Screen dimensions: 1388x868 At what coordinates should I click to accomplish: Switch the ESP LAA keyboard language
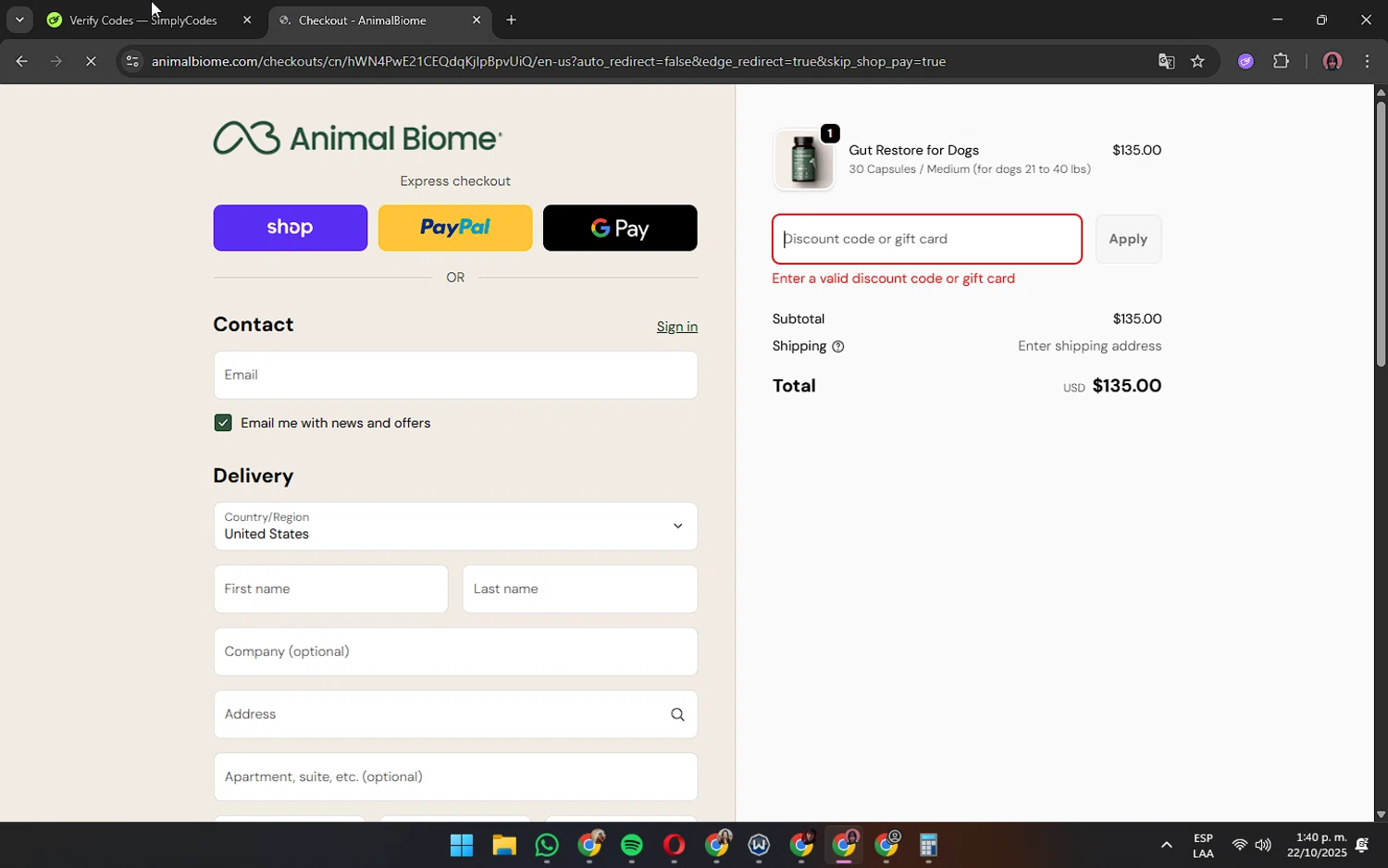(1203, 846)
